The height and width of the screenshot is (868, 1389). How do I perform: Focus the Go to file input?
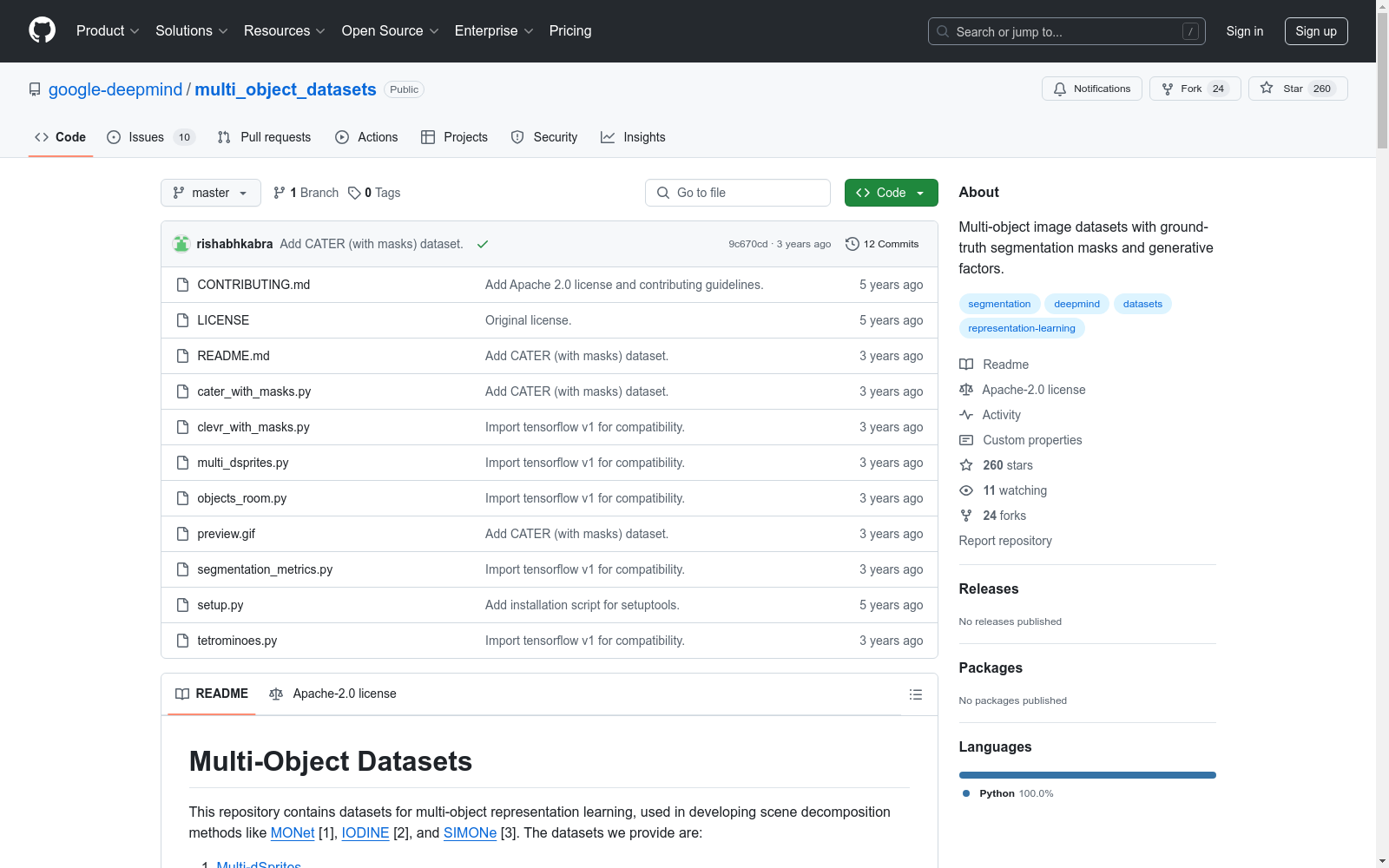[738, 193]
